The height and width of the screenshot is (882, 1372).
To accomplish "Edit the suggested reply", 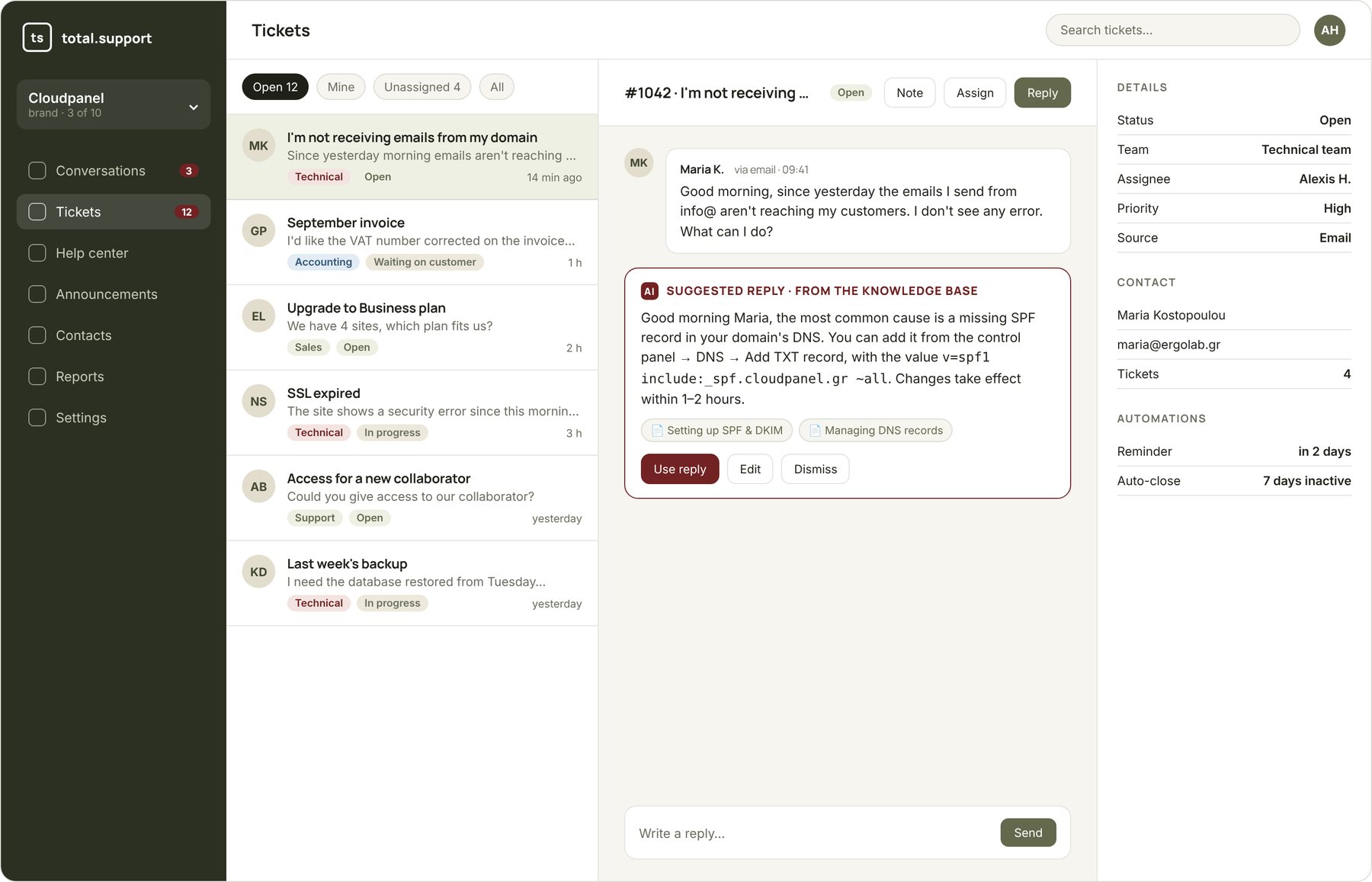I will pyautogui.click(x=750, y=470).
